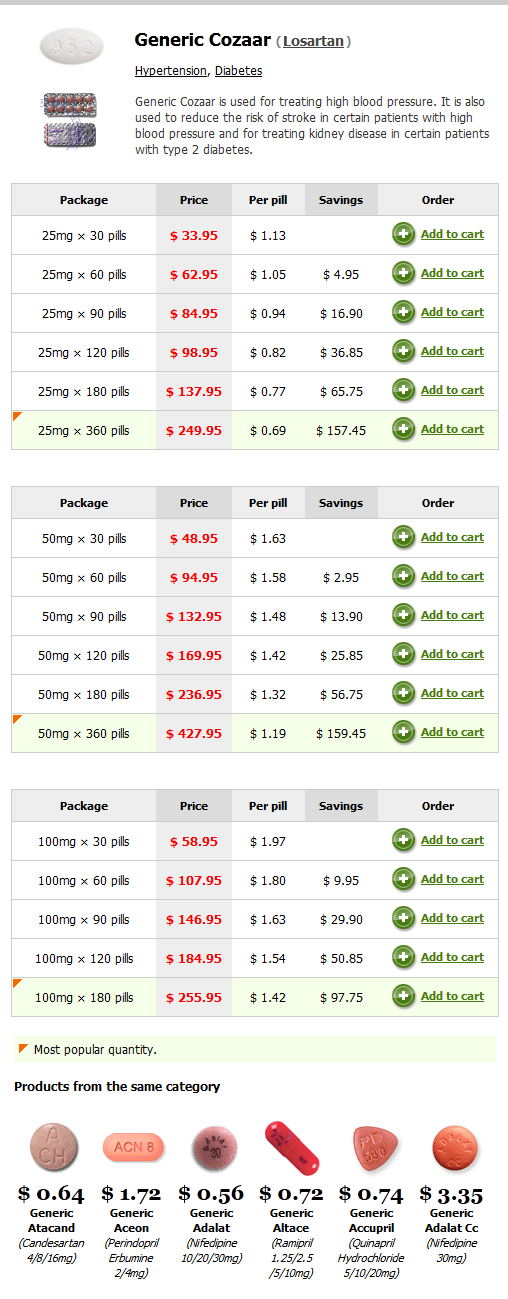Click the Losartan link in the title
Screen dimensions: 508x1299
coord(314,42)
